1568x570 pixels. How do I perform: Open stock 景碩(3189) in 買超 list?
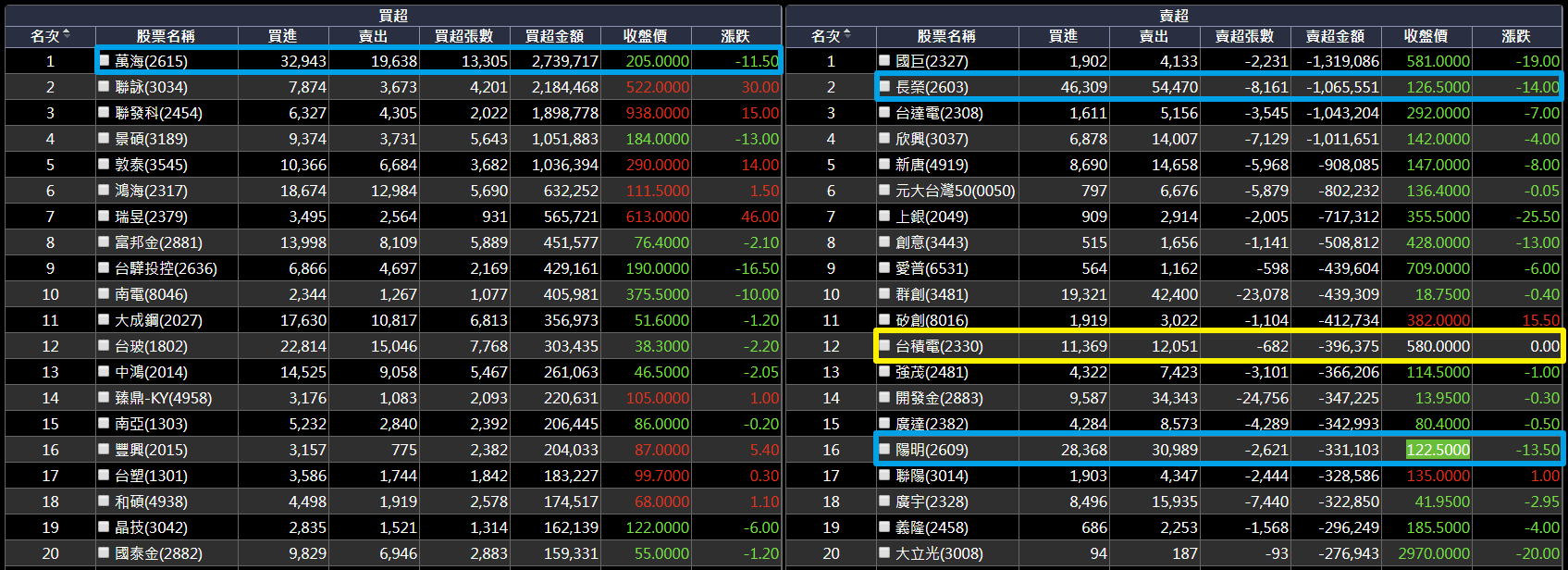[x=151, y=139]
